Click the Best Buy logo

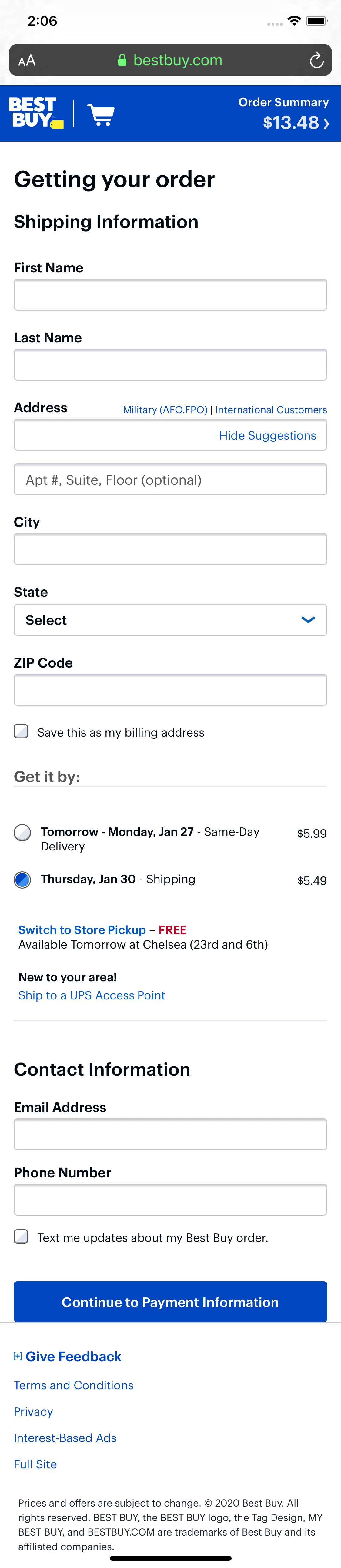pyautogui.click(x=34, y=113)
